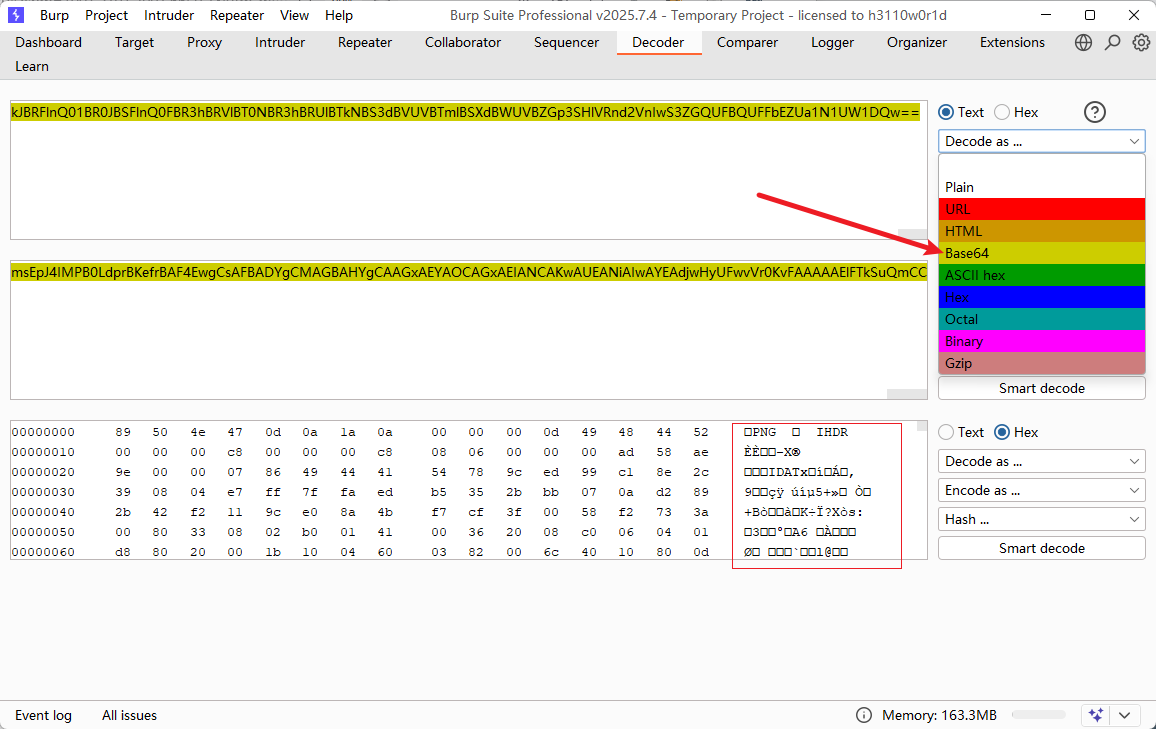
Task: Switch to the Sequencer tab
Action: (x=566, y=43)
